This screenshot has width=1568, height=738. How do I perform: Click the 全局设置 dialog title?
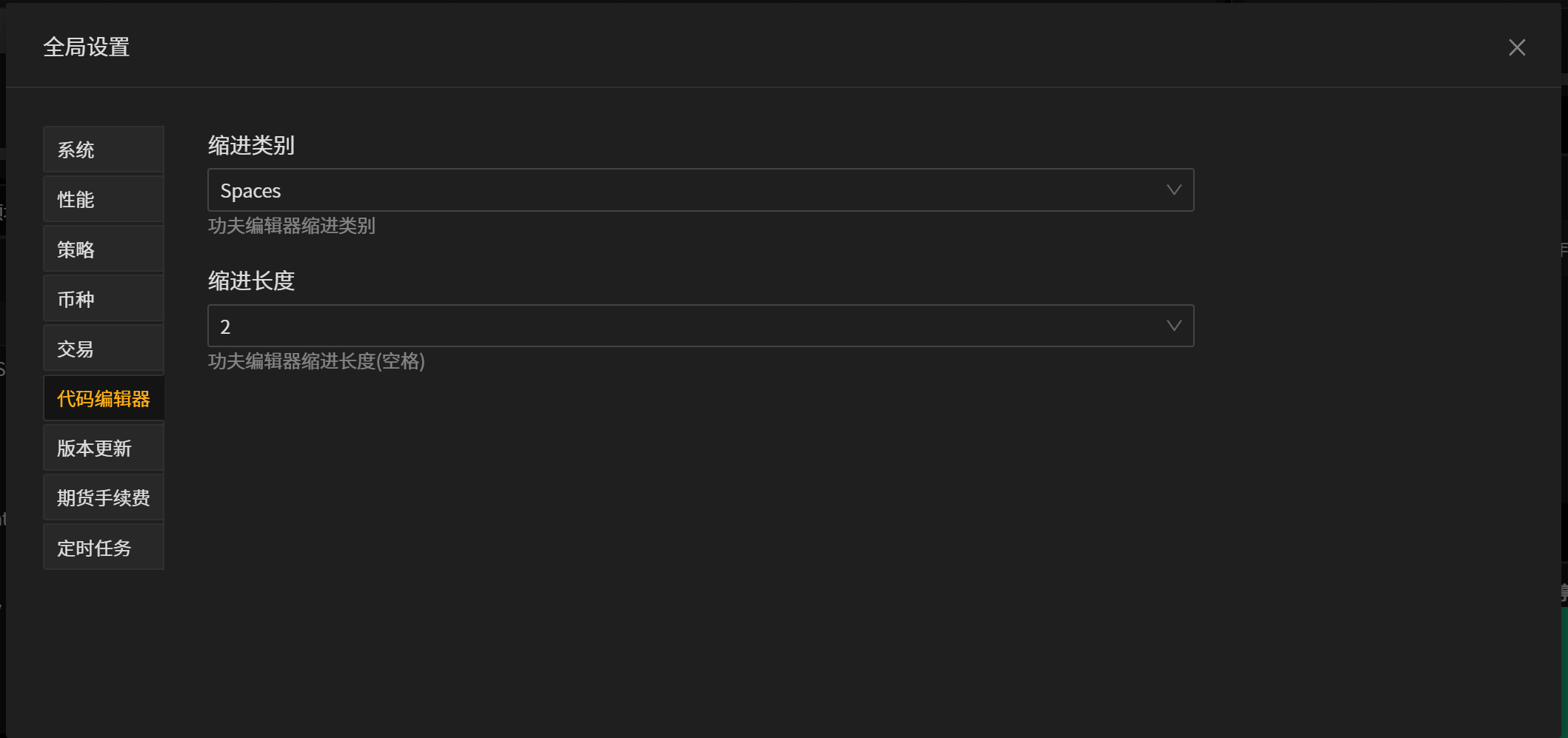(87, 47)
